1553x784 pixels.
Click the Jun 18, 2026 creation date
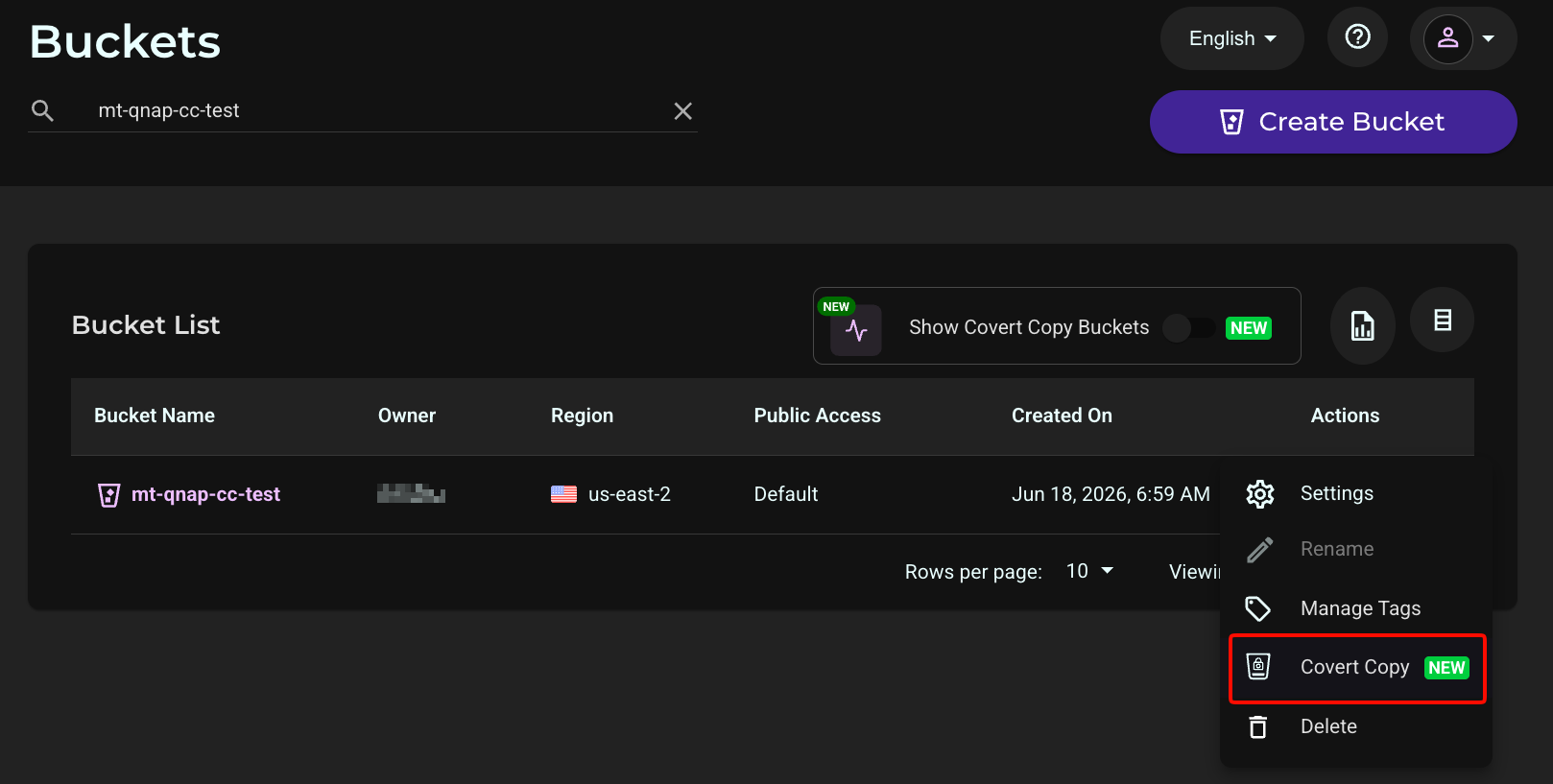coord(1111,494)
